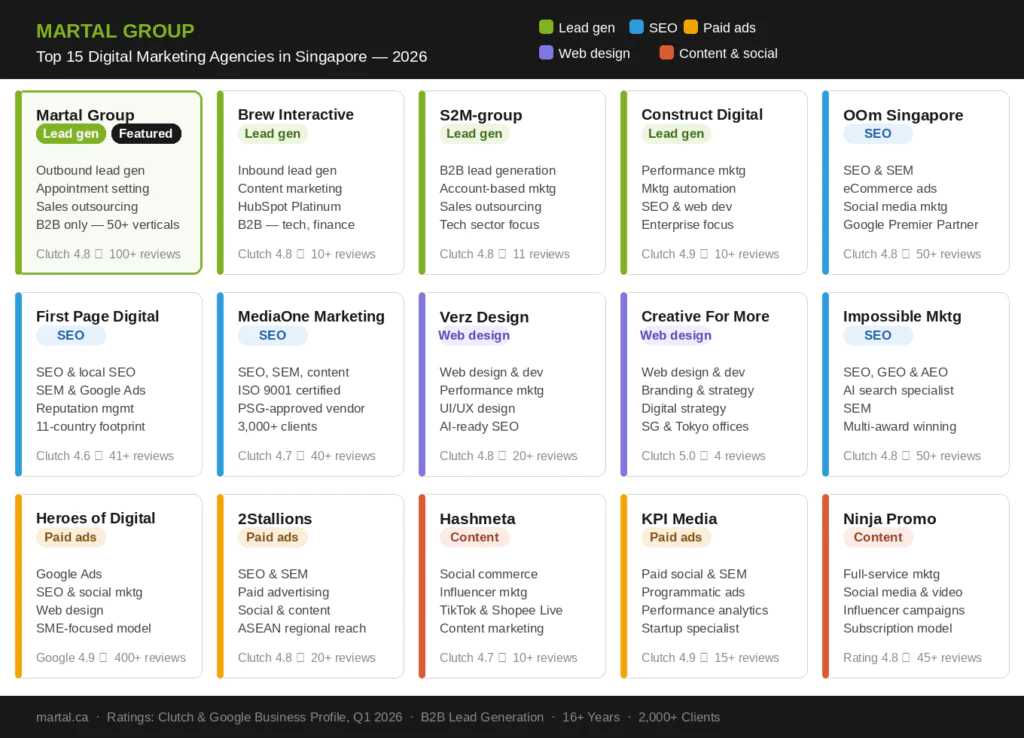This screenshot has width=1024, height=738.
Task: Click the Paid ads tag under 2Stallions
Action: tap(272, 537)
